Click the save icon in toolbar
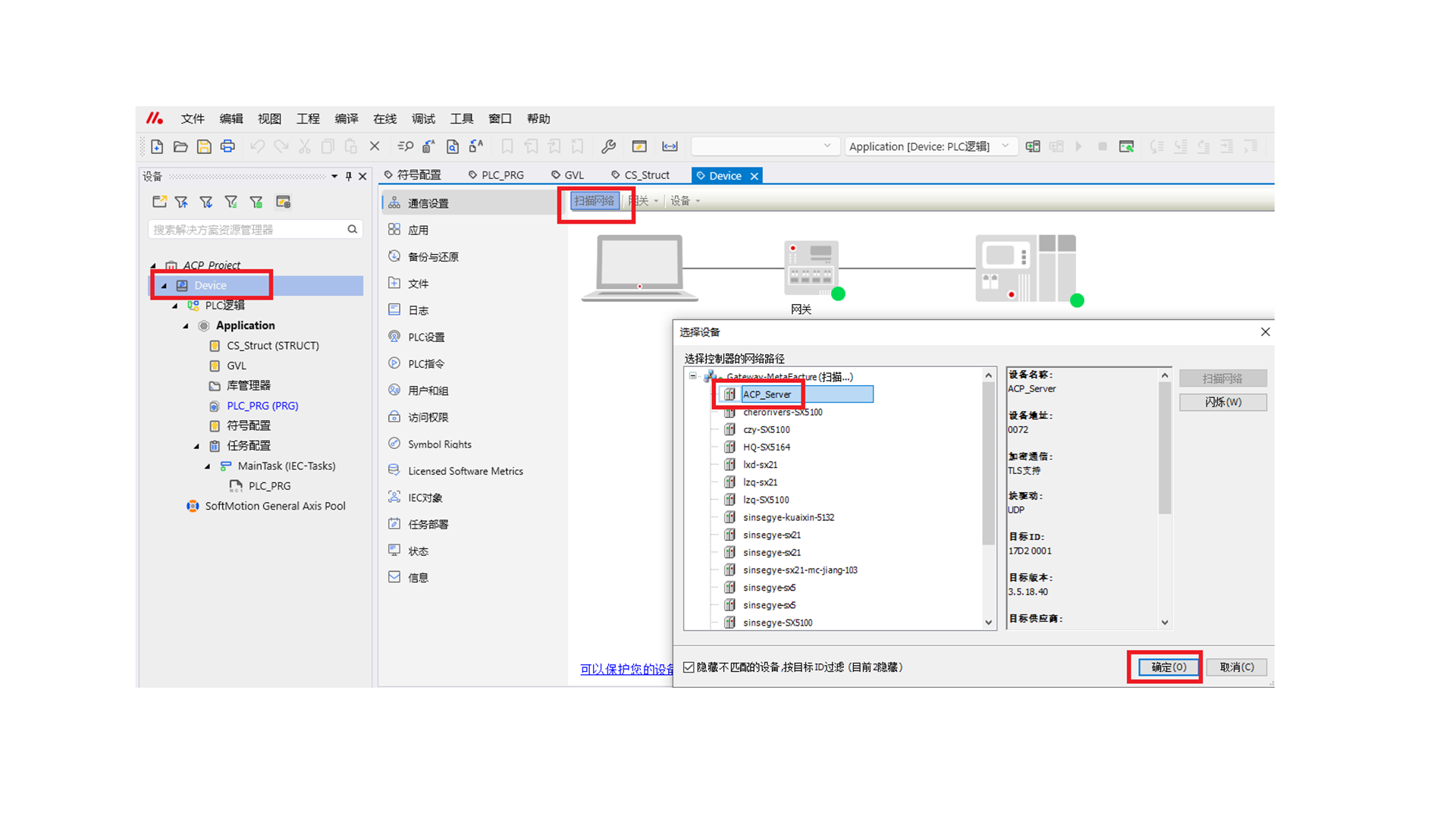 (204, 146)
